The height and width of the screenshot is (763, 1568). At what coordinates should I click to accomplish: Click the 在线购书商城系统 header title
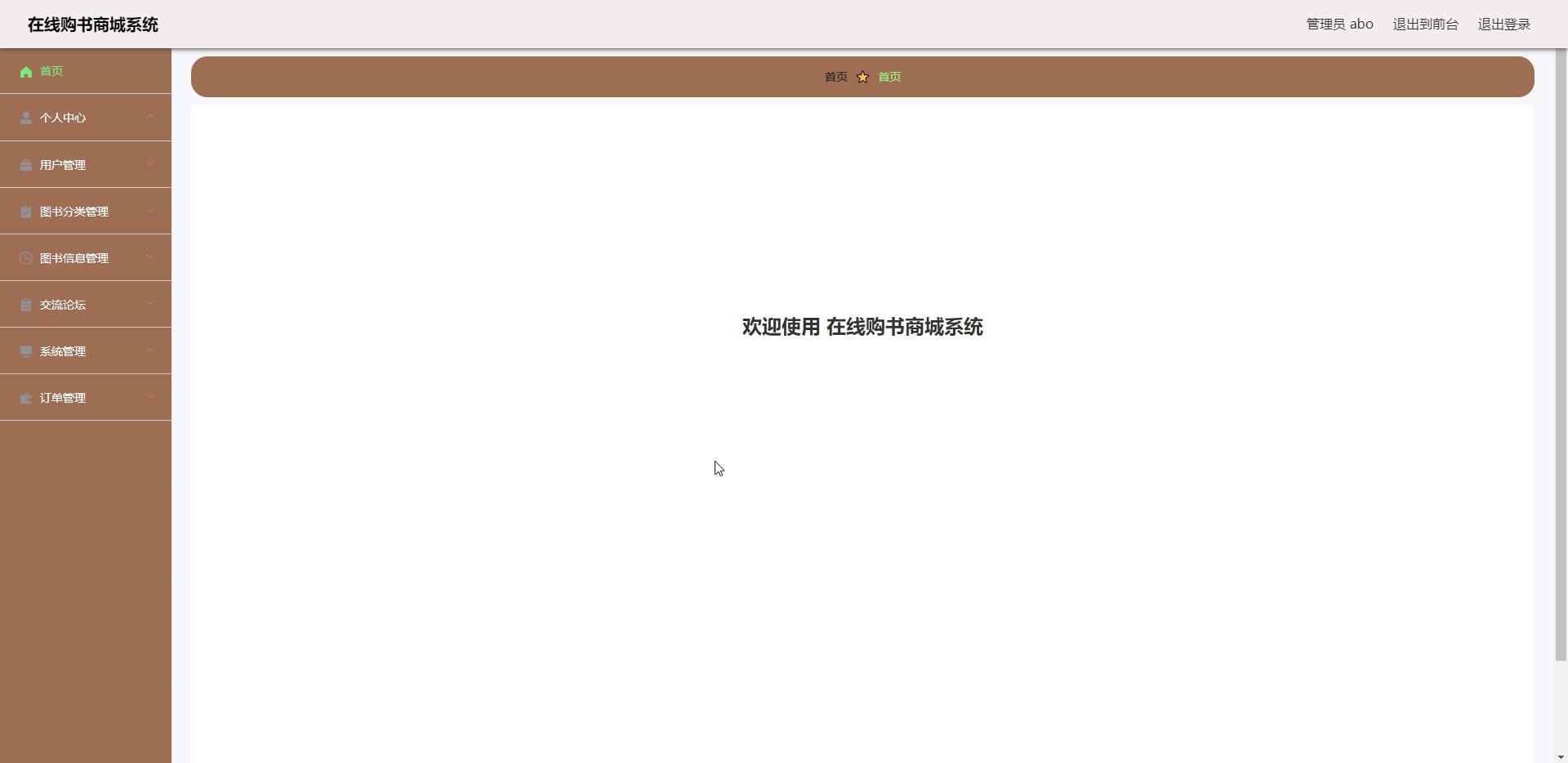coord(93,25)
